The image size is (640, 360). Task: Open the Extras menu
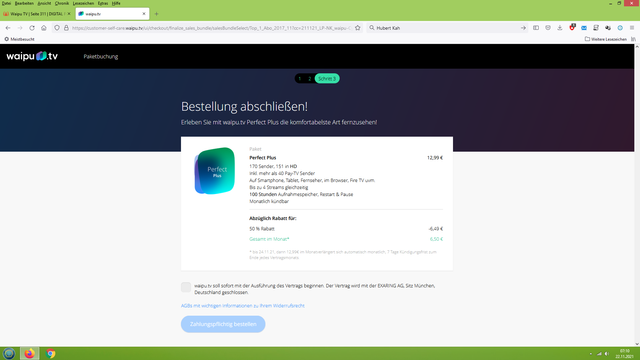(103, 3)
